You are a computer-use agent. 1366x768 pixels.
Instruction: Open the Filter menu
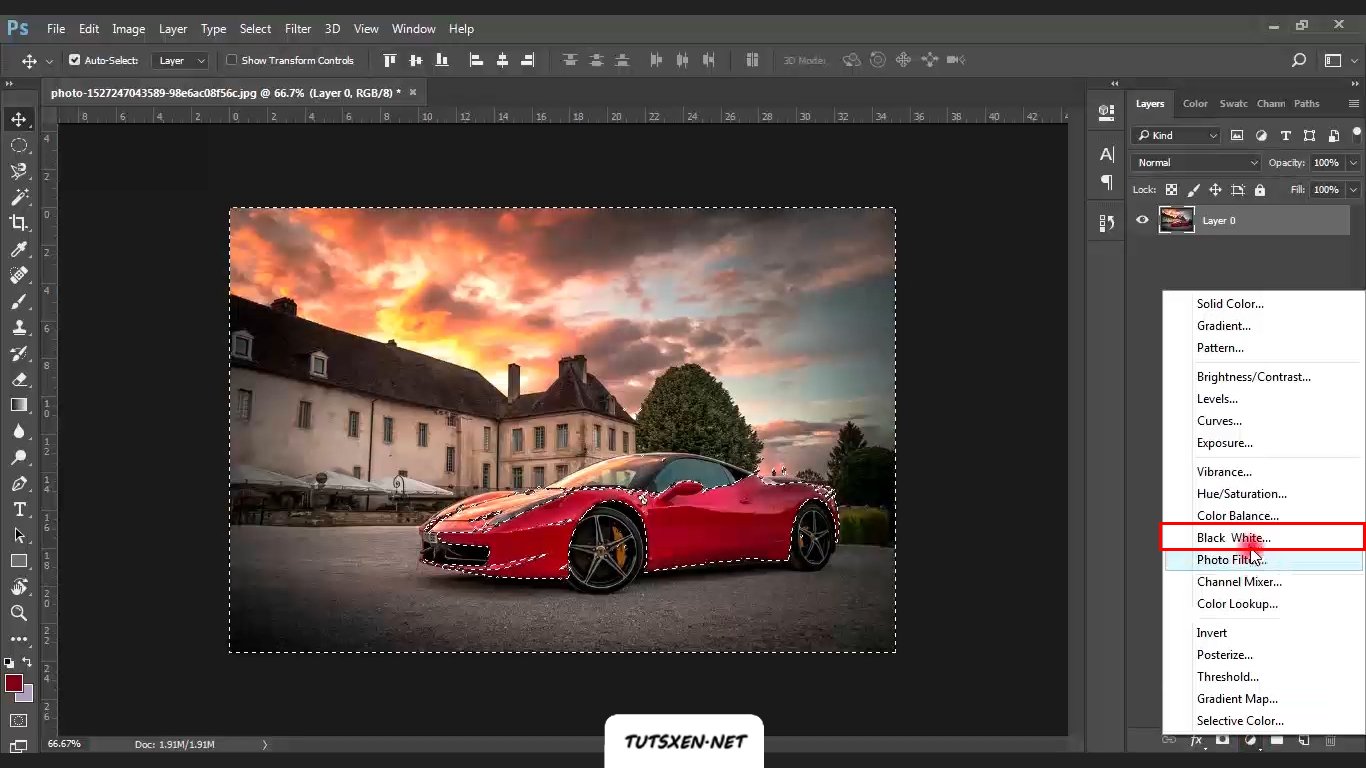[298, 29]
